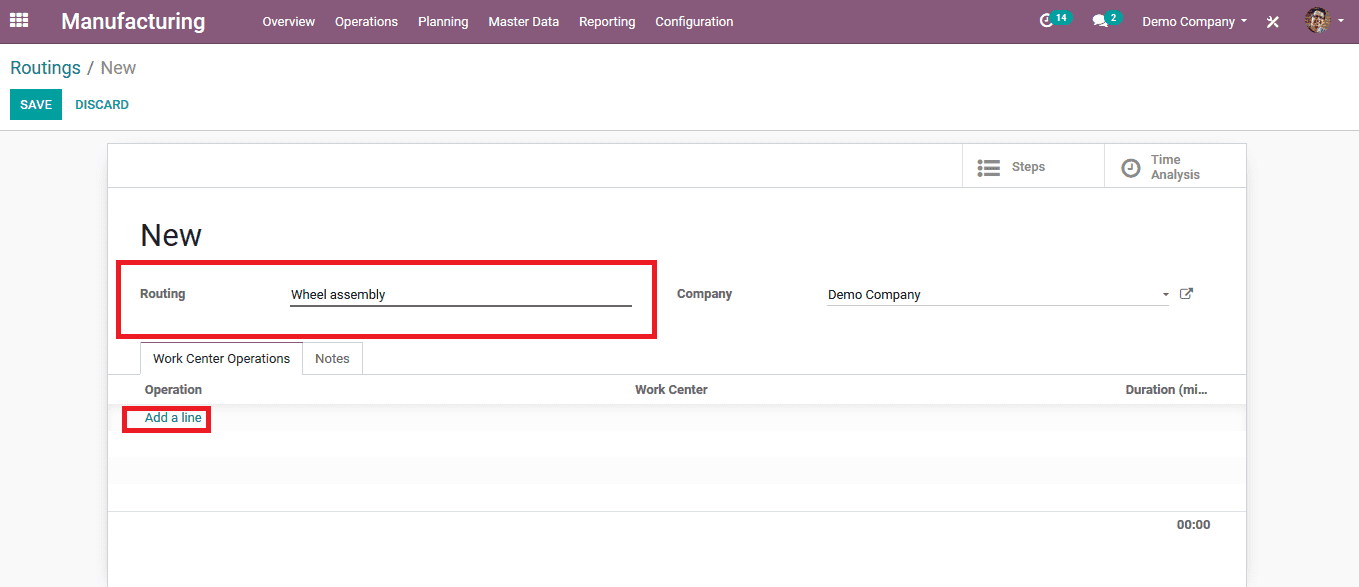Click the New record title heading
Screen dimensions: 1359x587
[171, 235]
